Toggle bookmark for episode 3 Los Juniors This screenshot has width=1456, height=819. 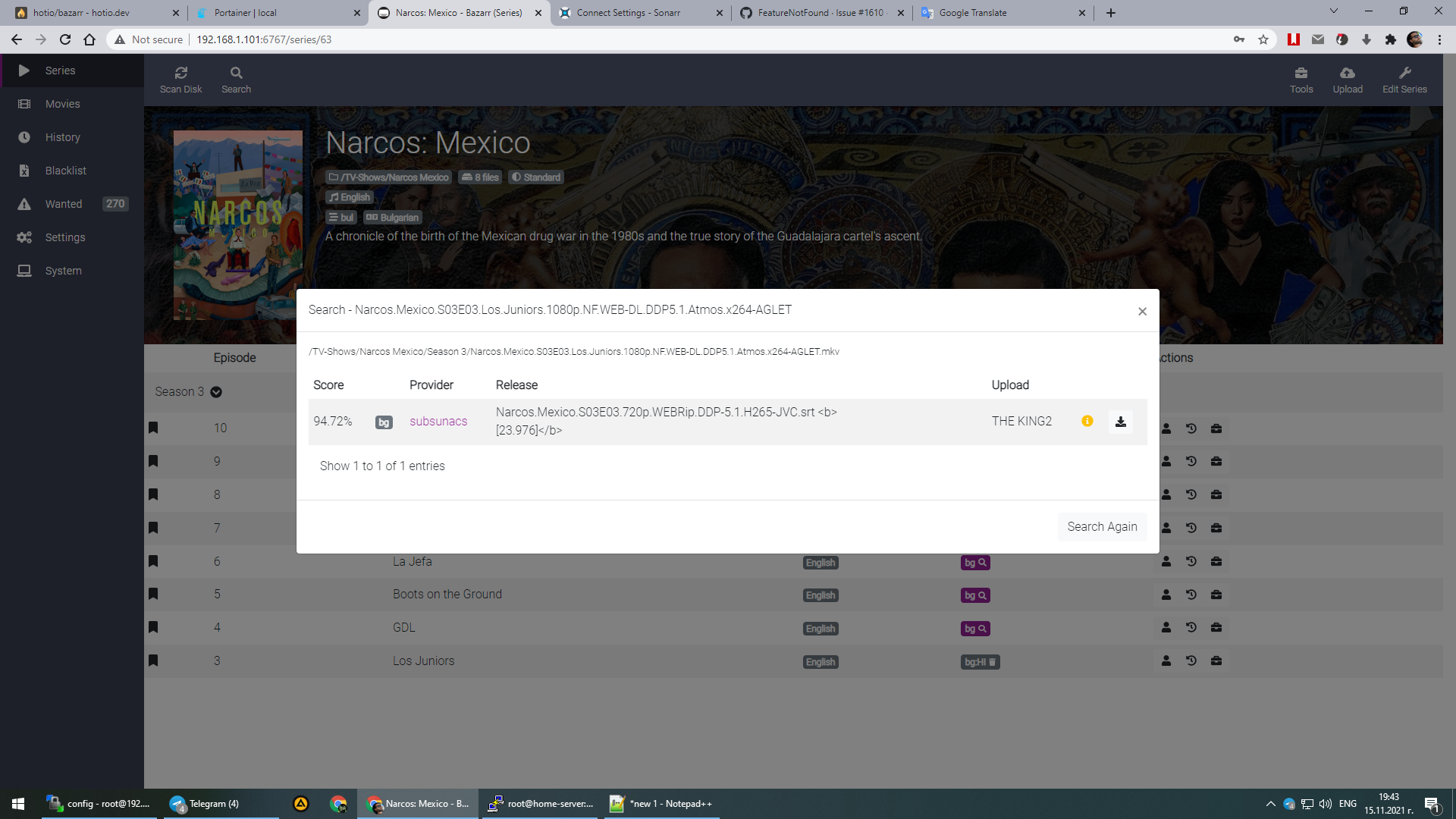click(x=153, y=661)
